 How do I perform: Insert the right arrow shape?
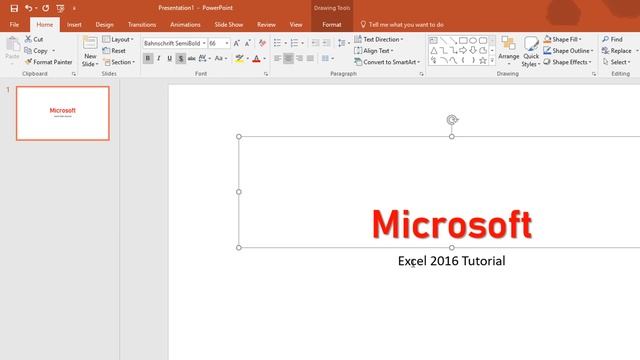(463, 51)
